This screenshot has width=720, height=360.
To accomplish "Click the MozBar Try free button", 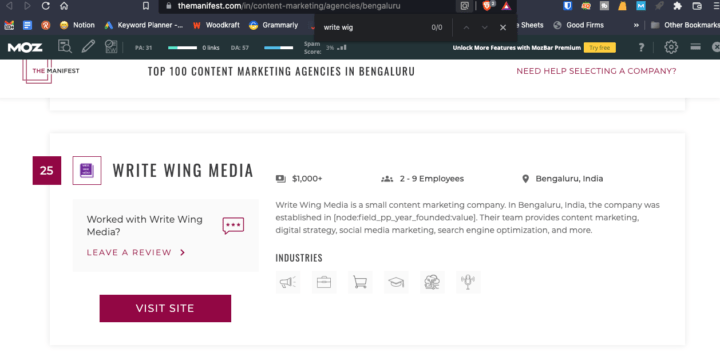I will pos(600,48).
